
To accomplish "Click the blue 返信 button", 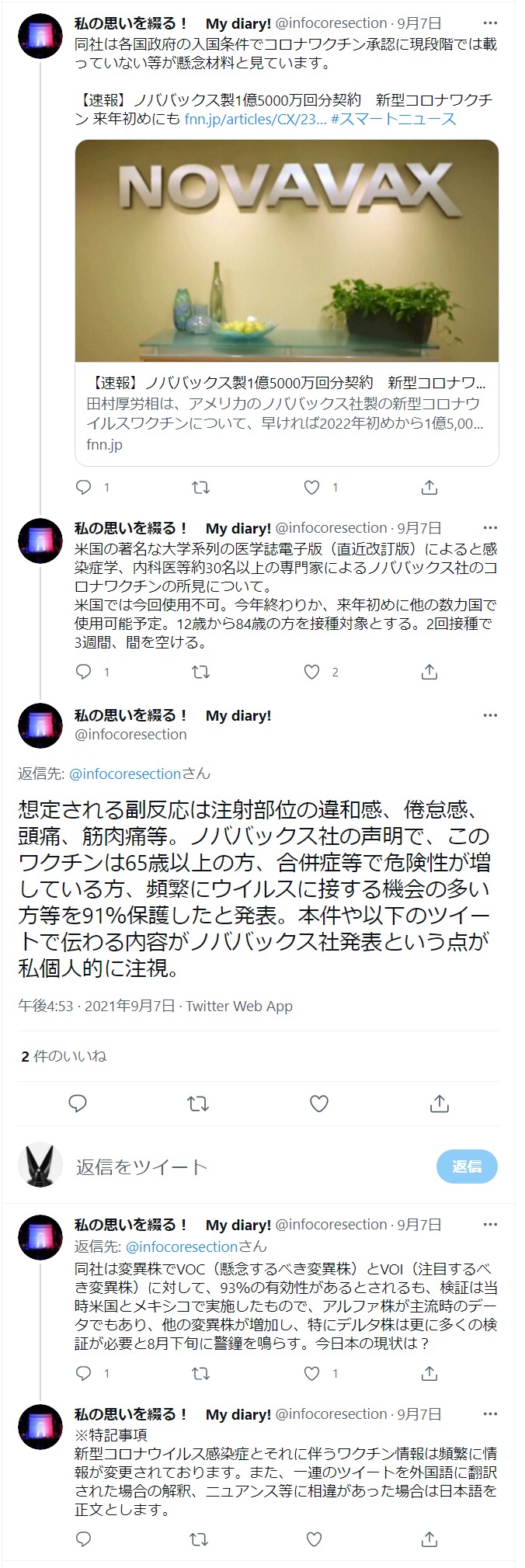I will [467, 1166].
